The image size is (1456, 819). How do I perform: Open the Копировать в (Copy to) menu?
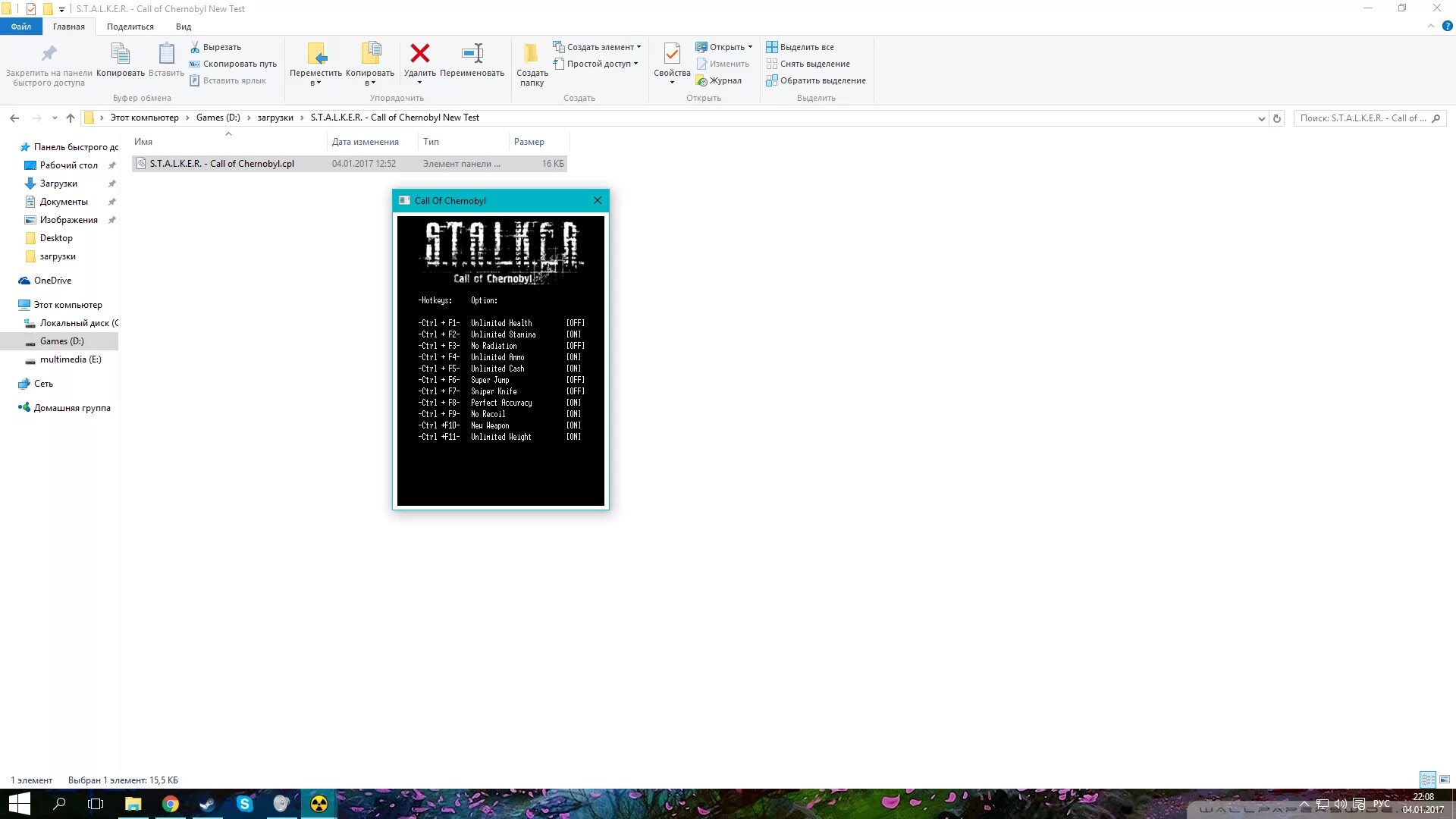pyautogui.click(x=370, y=64)
